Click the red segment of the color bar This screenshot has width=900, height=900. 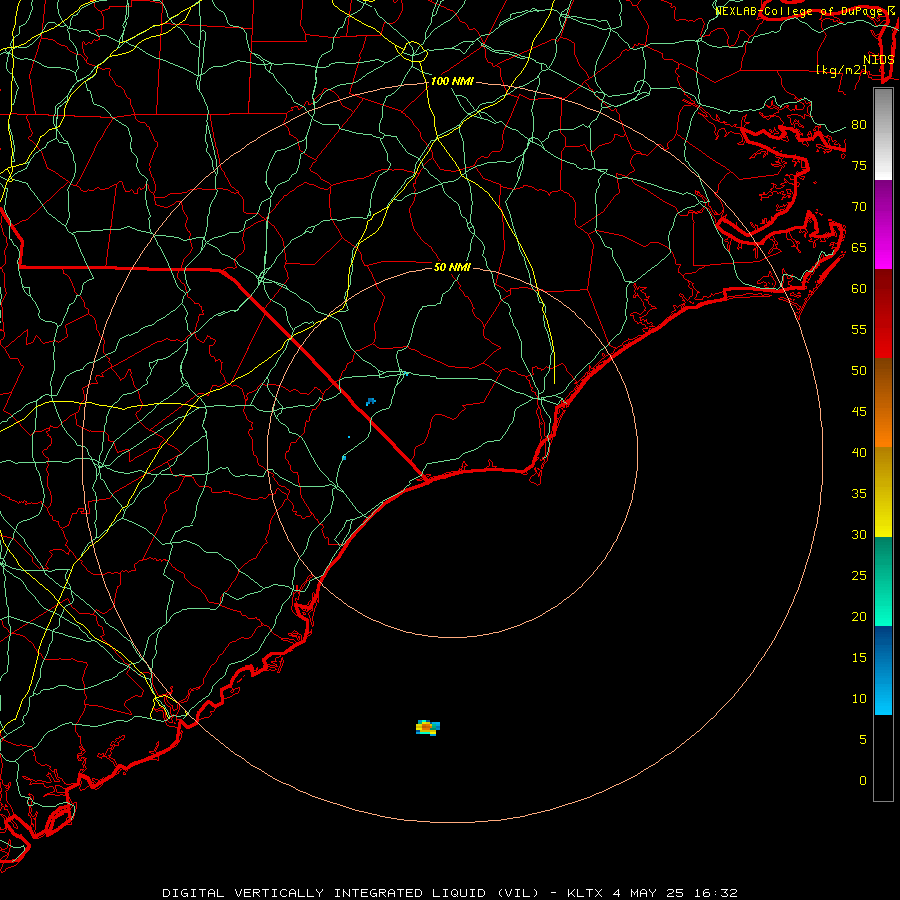pos(883,314)
